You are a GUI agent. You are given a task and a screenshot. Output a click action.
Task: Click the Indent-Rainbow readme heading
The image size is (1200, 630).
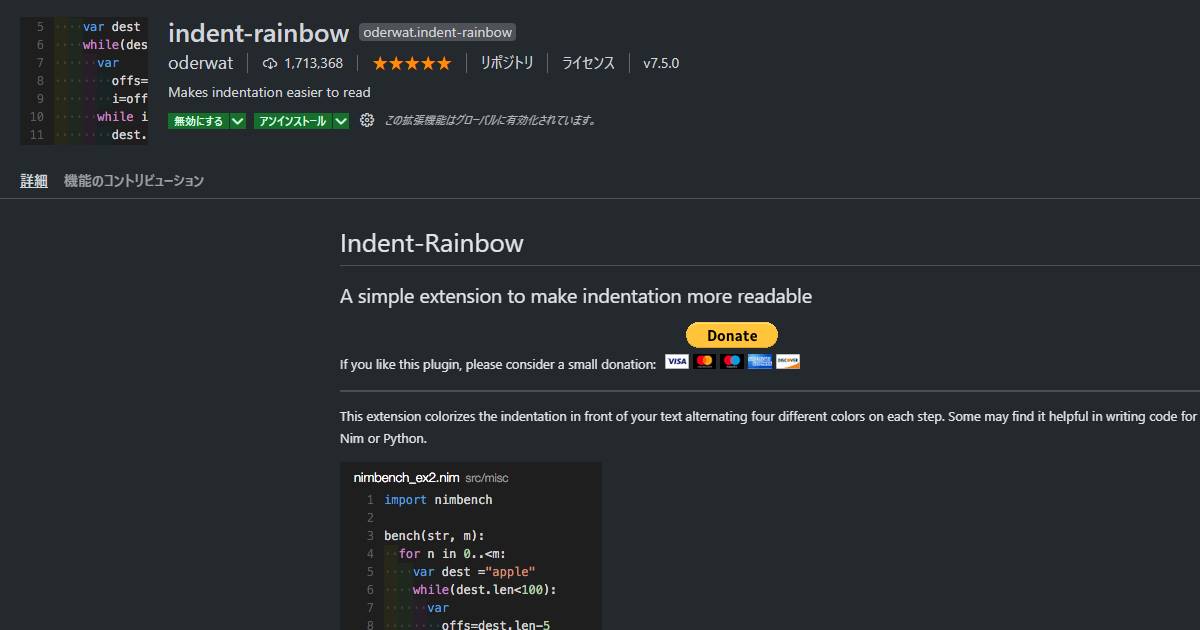coord(432,243)
